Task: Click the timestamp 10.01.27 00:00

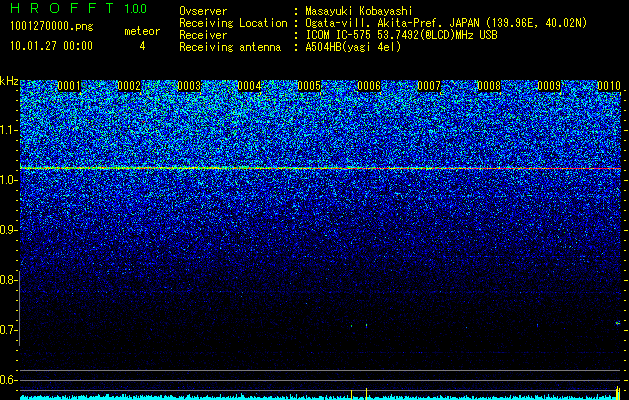Action: pyautogui.click(x=51, y=46)
